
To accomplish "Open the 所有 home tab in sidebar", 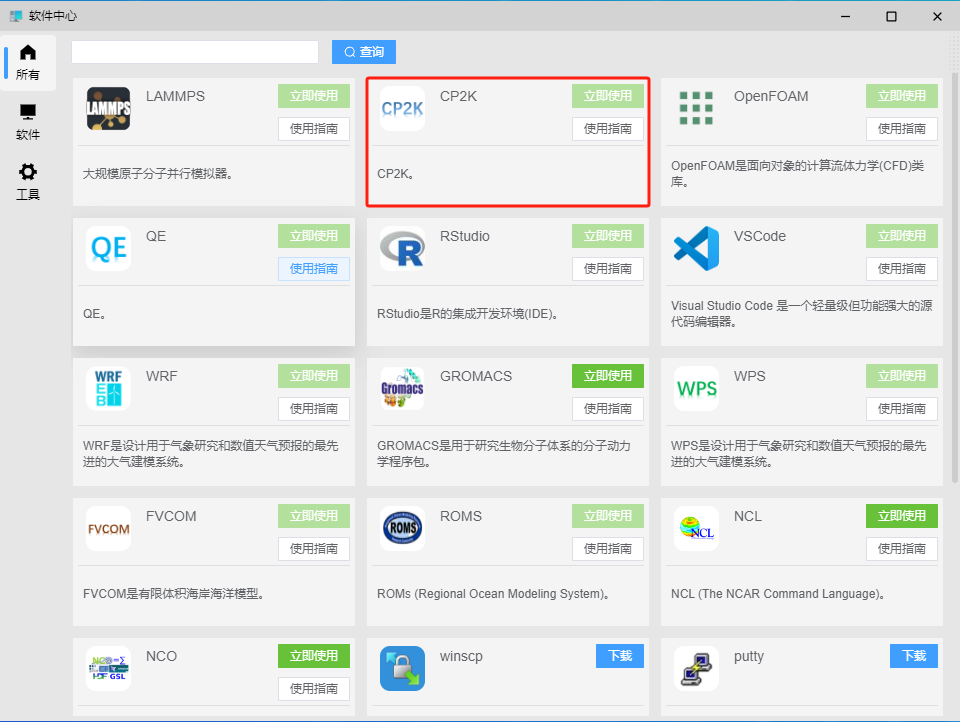I will click(x=28, y=62).
